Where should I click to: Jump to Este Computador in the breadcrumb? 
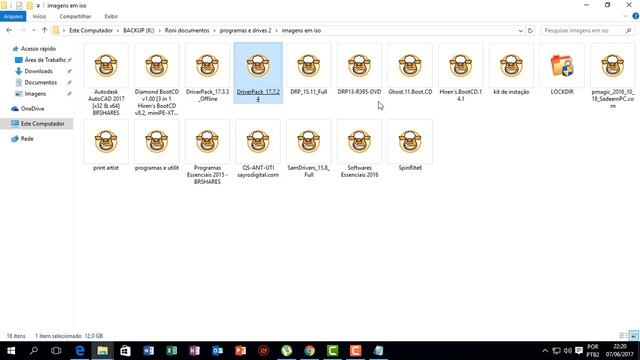[x=91, y=31]
